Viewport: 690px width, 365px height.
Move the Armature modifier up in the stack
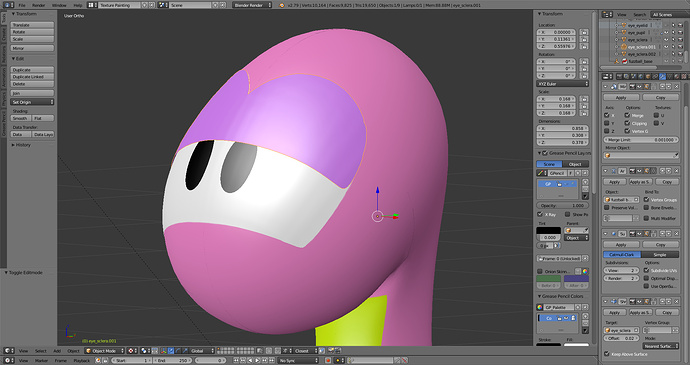point(662,170)
